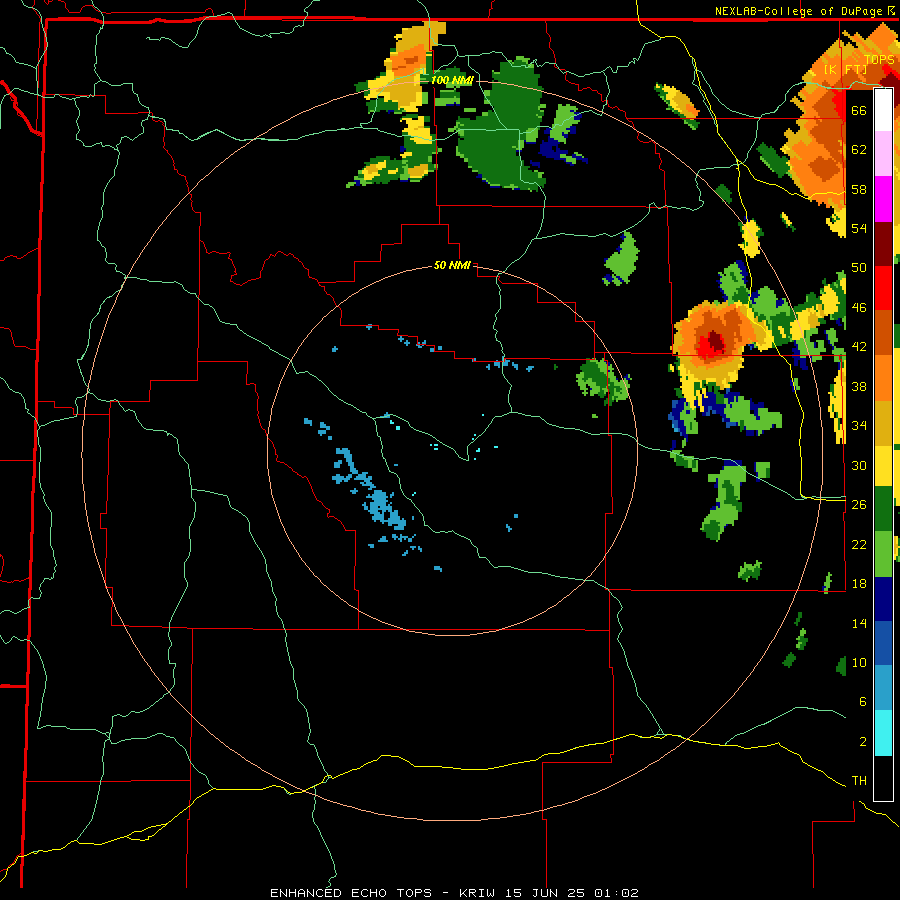The image size is (900, 900).
Task: Click the red core of the eastern storm
Action: (713, 343)
